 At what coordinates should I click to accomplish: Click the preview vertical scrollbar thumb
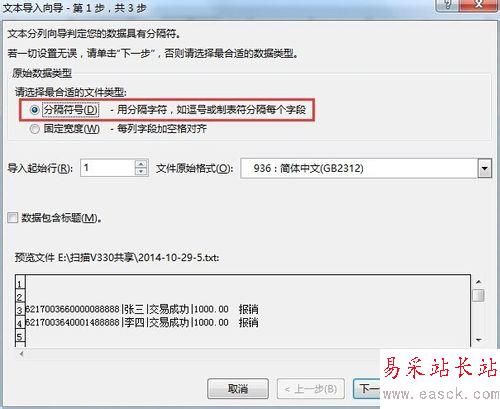tap(479, 295)
